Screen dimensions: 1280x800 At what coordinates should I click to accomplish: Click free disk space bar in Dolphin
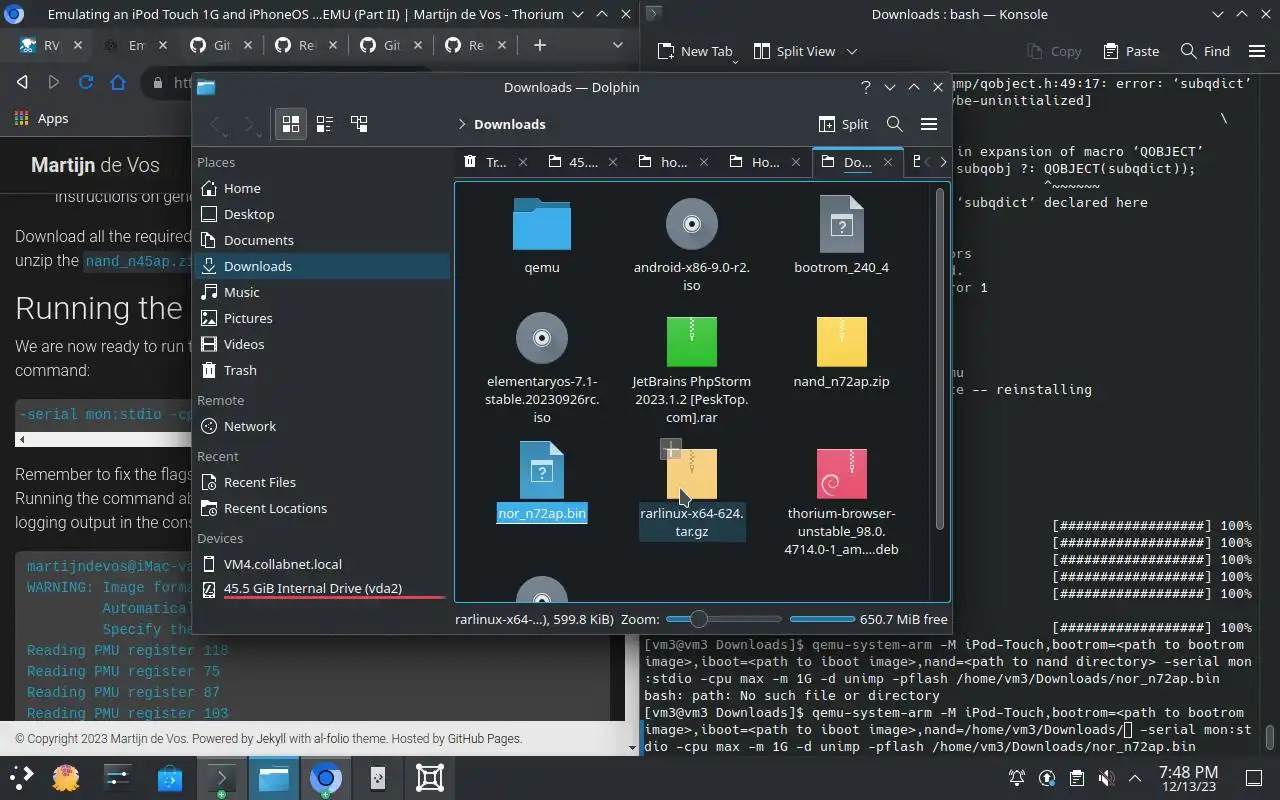click(822, 620)
